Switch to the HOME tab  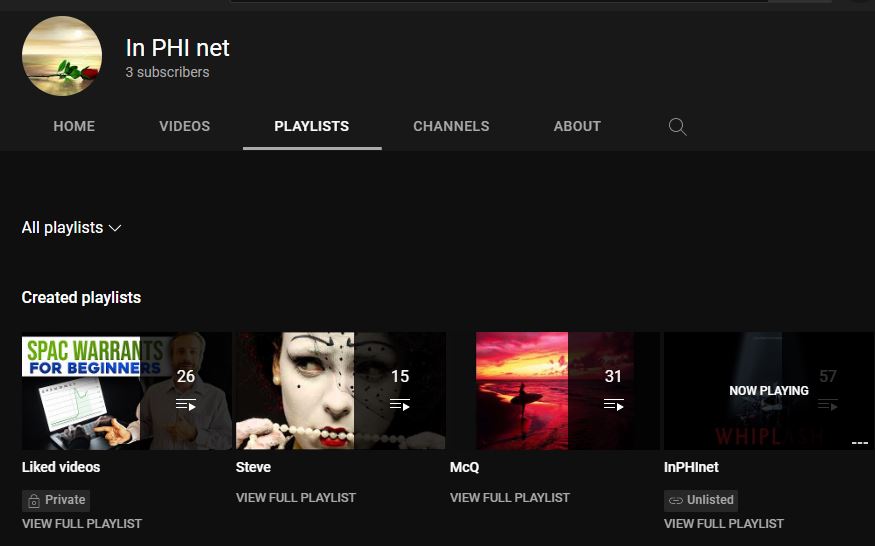pos(74,127)
